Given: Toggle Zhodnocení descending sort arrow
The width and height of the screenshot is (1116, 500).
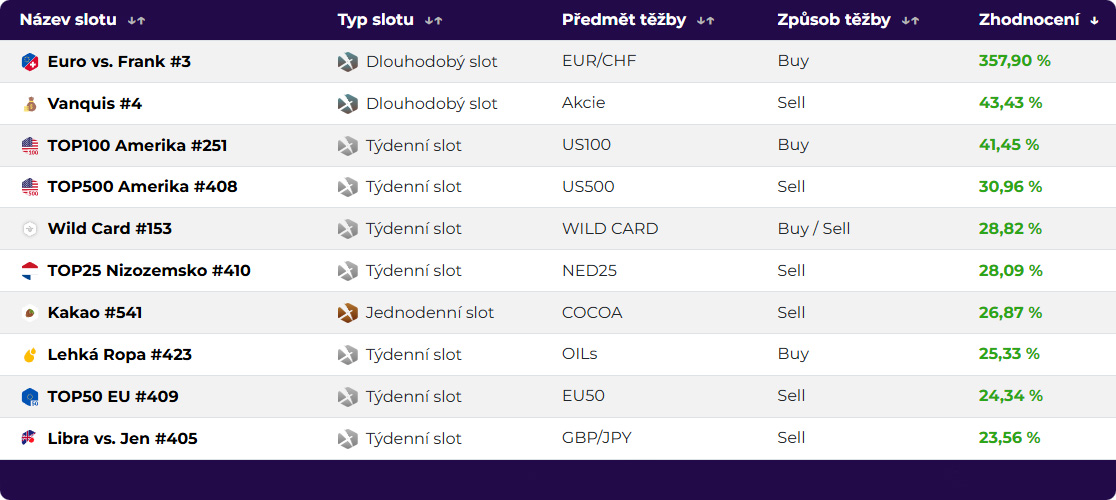Looking at the screenshot, I should 1094,21.
